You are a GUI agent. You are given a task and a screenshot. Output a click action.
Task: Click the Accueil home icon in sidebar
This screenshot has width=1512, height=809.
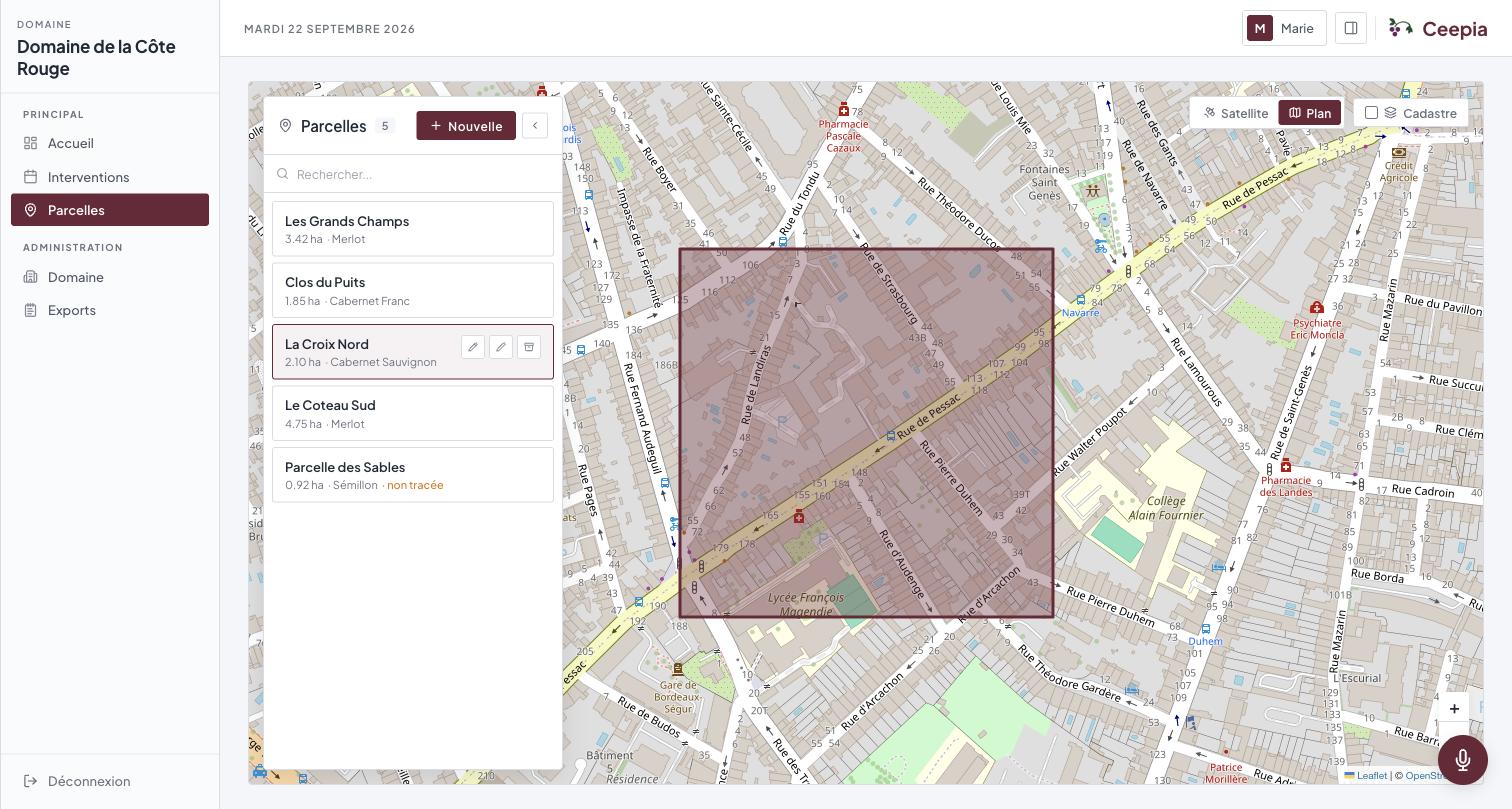31,143
